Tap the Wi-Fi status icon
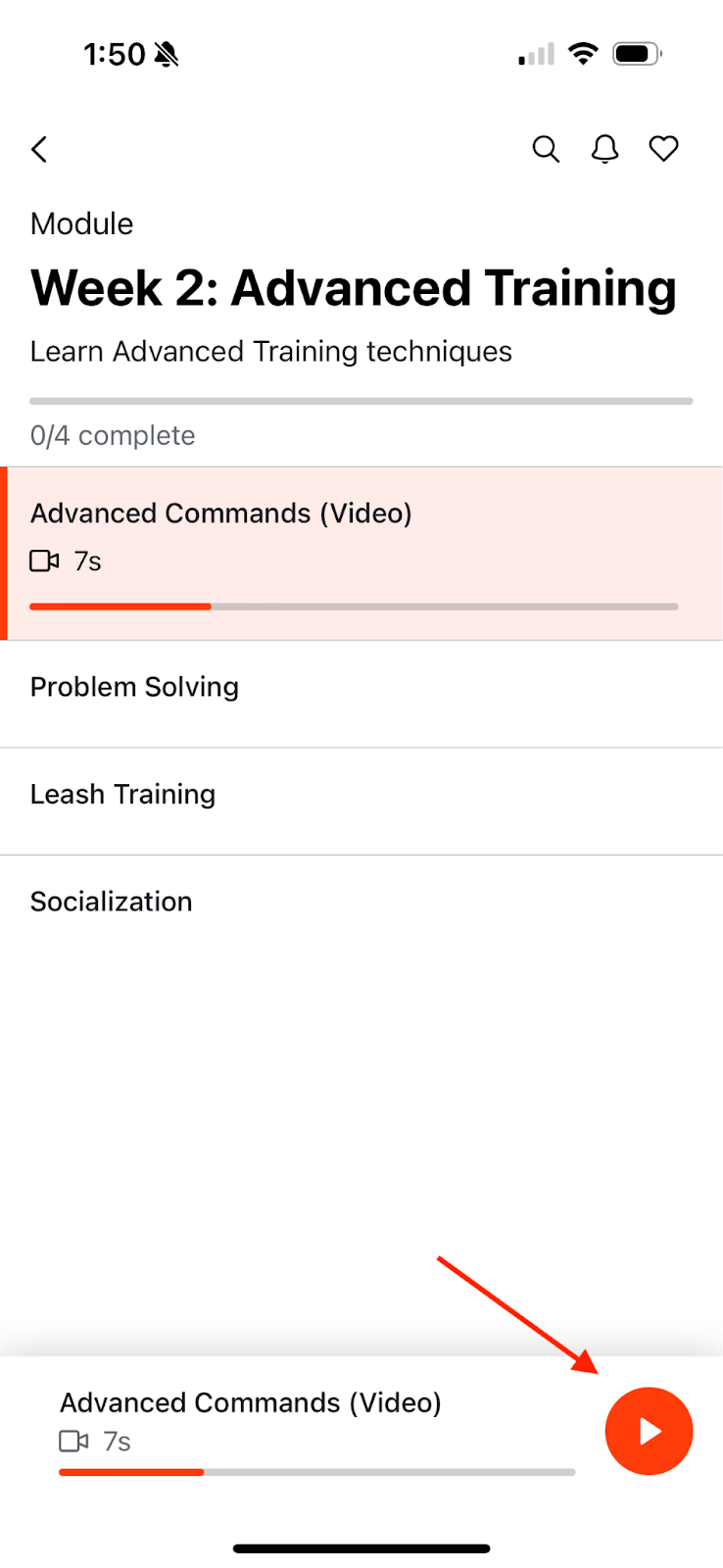 583,54
